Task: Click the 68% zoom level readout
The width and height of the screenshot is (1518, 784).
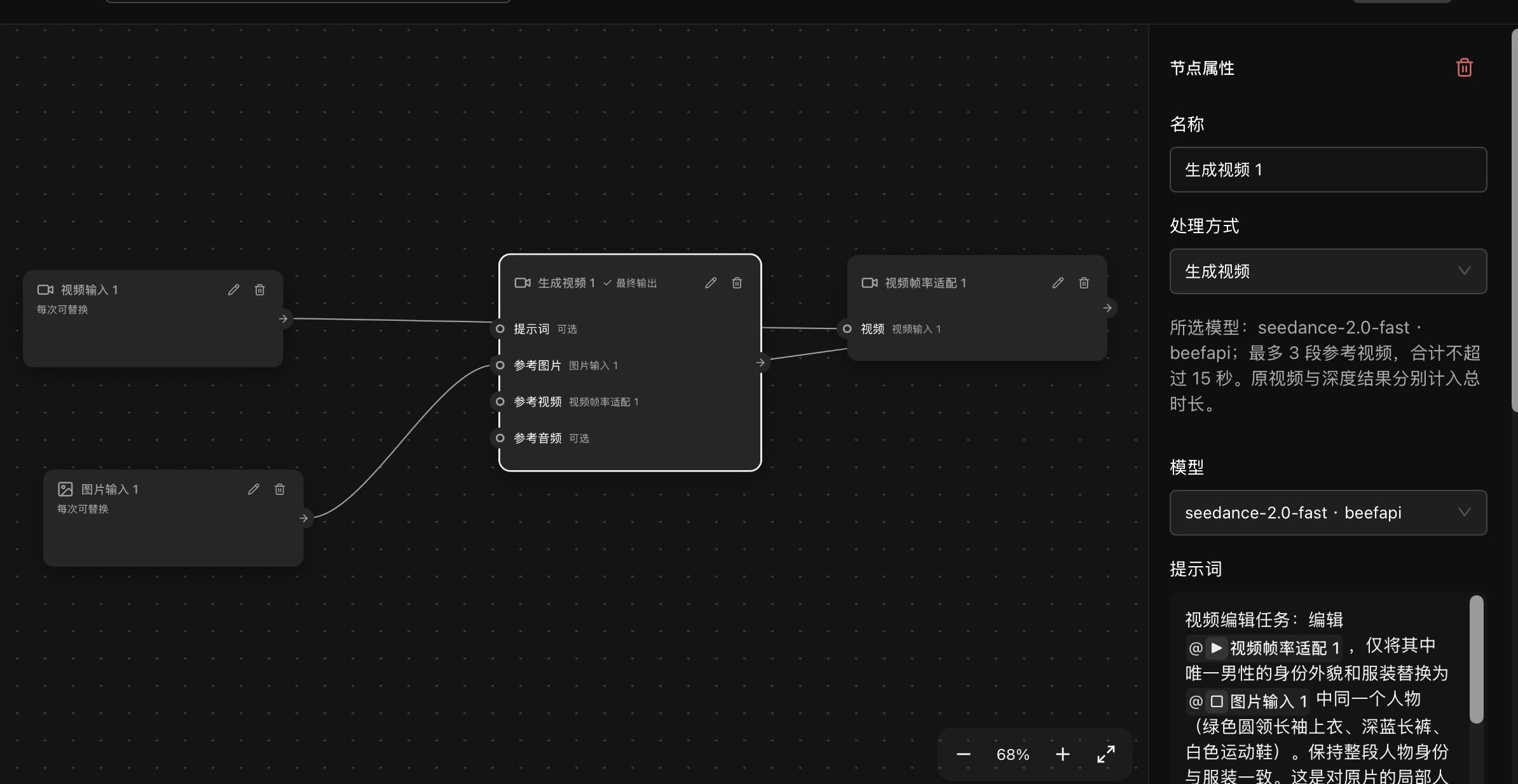Action: click(x=1013, y=754)
